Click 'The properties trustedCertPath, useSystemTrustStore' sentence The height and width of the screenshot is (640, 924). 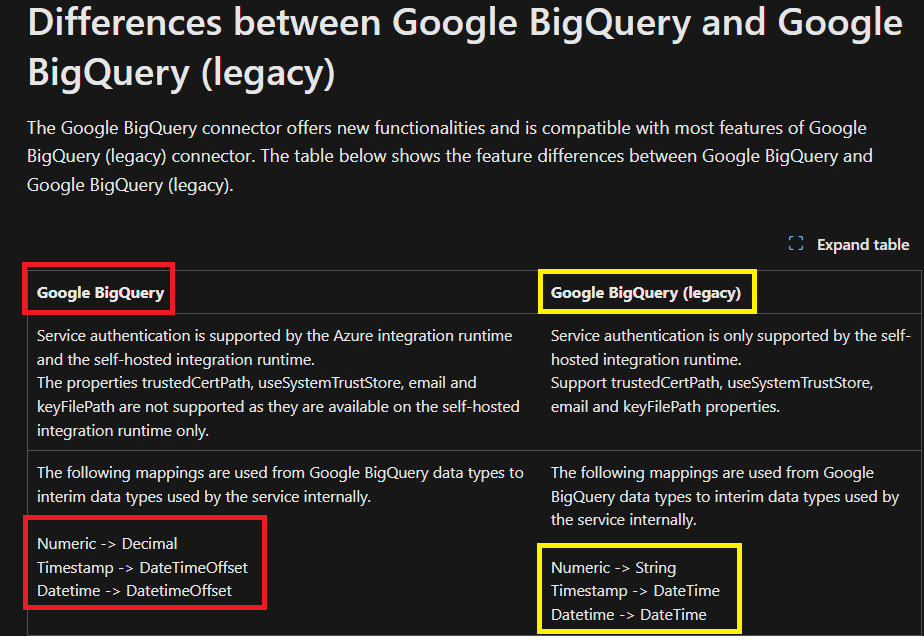click(x=278, y=407)
